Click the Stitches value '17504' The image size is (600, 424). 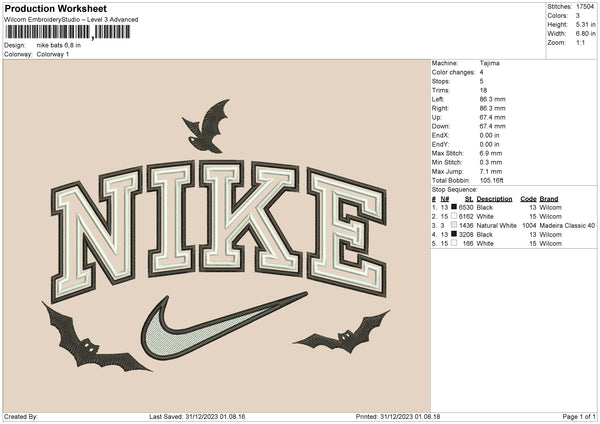(585, 7)
